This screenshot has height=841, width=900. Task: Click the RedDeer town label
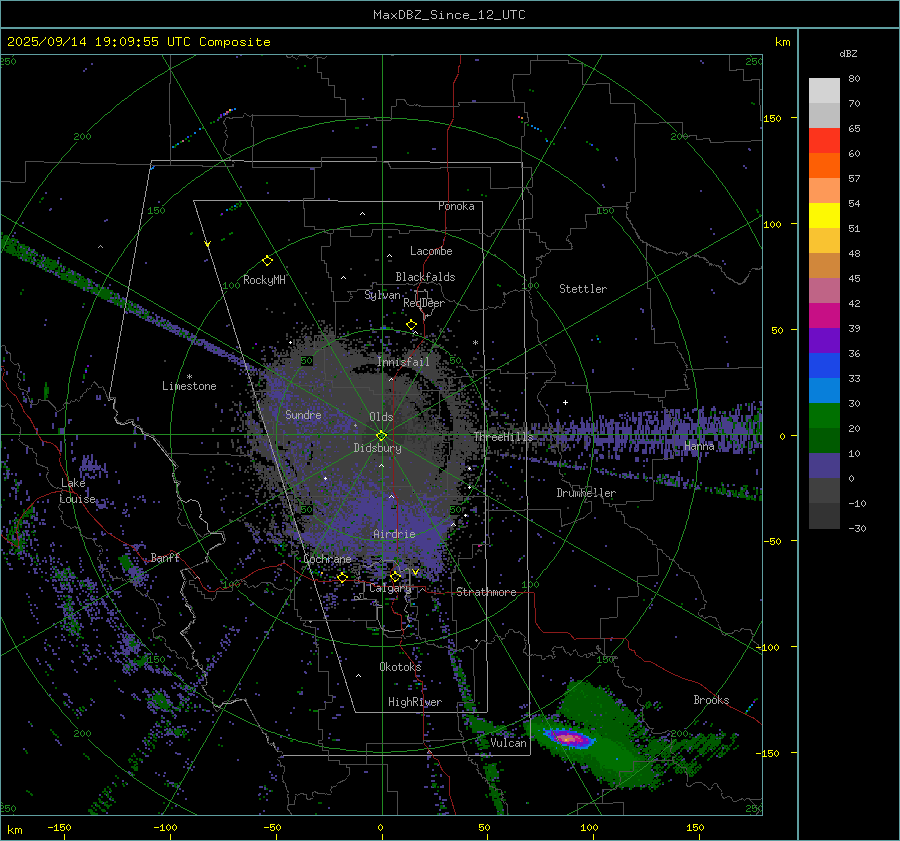tap(424, 303)
